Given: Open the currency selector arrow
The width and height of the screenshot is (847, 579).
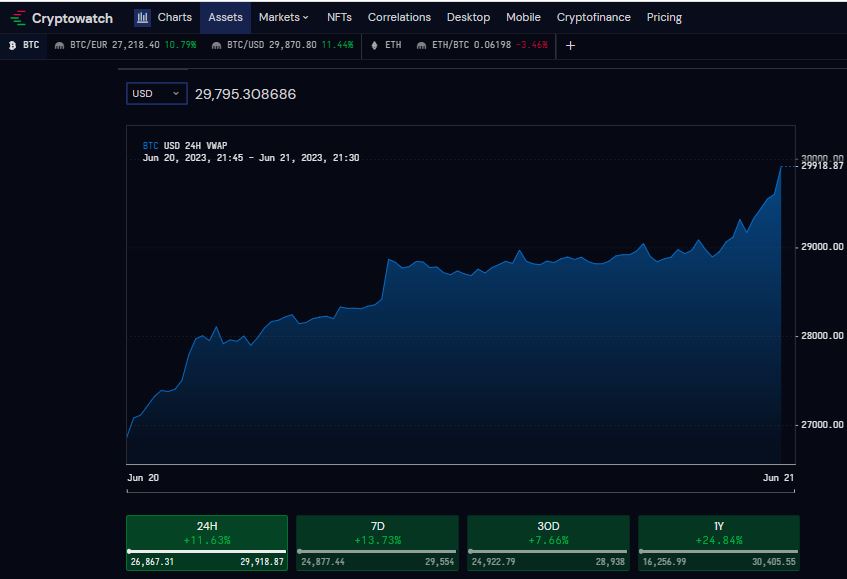Looking at the screenshot, I should (176, 93).
